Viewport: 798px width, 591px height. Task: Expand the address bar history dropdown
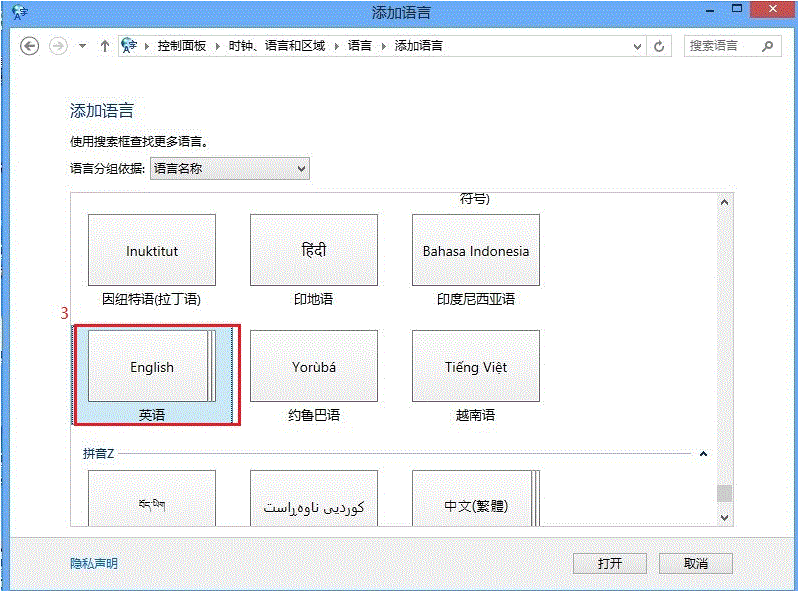(637, 46)
